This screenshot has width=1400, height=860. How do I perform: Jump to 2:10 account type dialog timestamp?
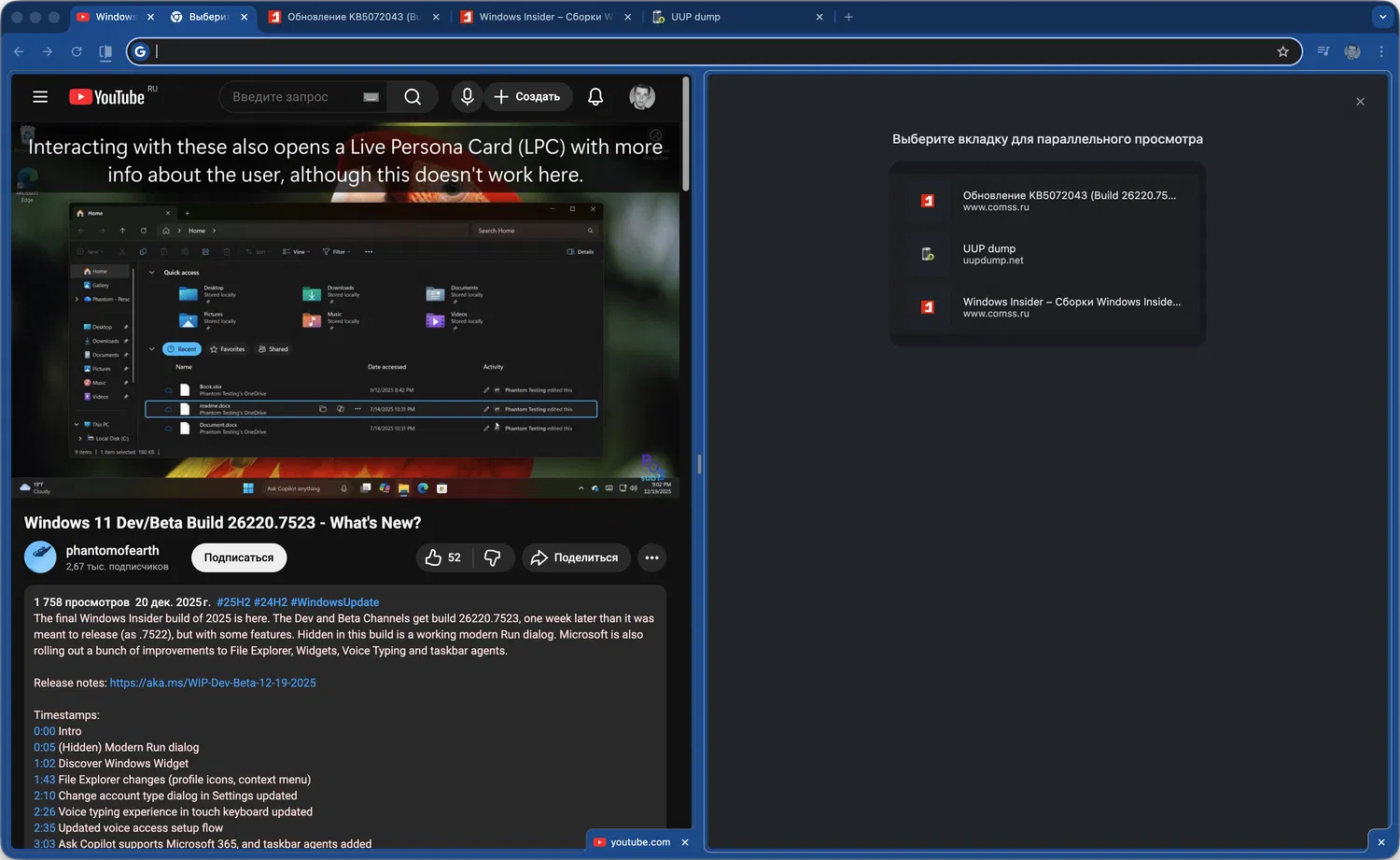coord(45,796)
